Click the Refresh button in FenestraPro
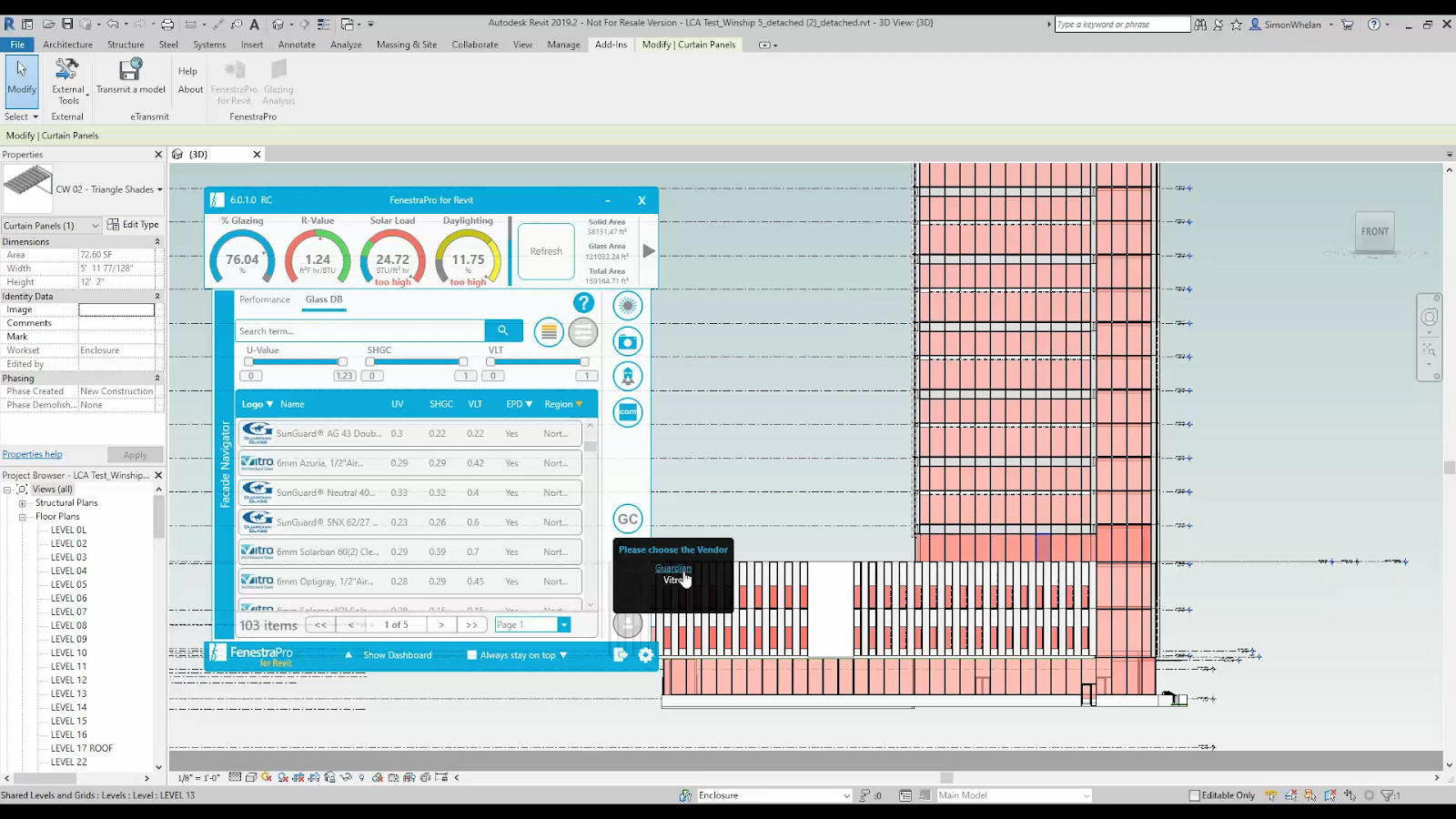 click(546, 251)
